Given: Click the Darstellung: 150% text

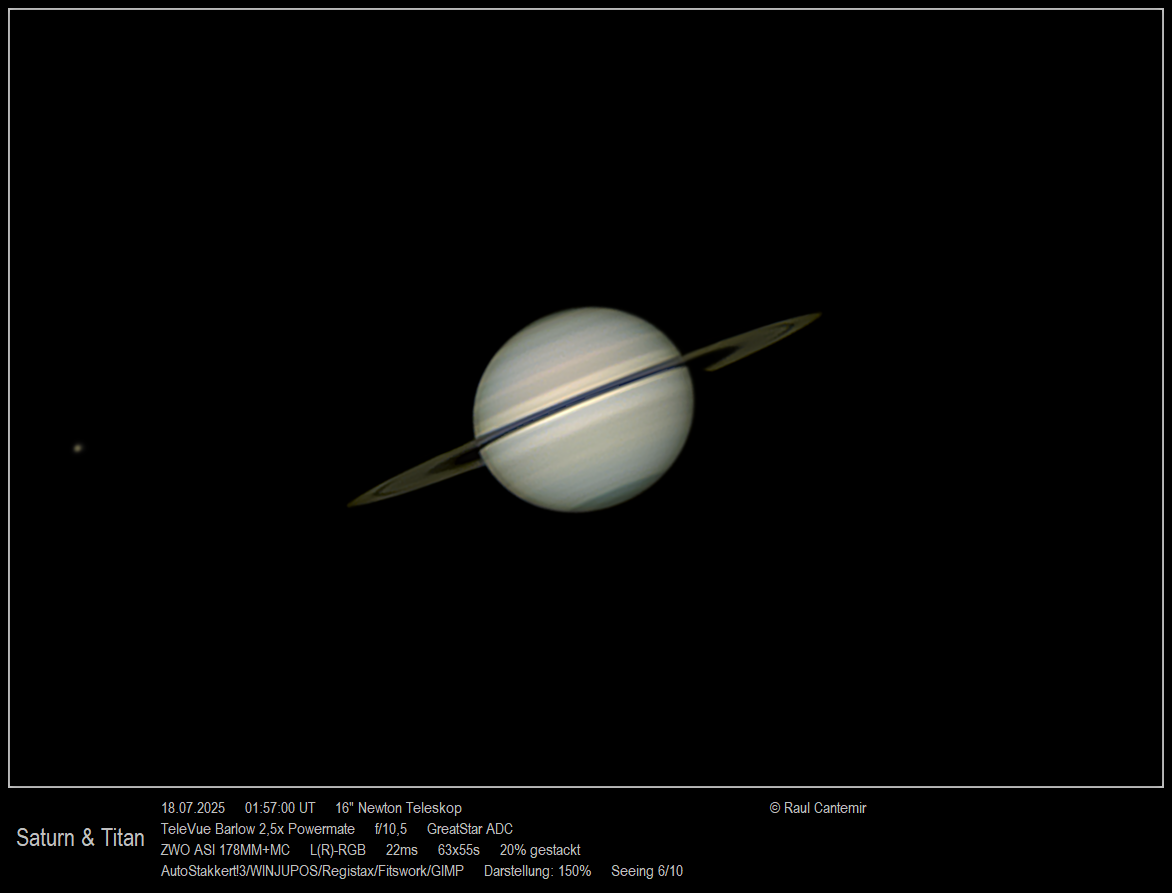Looking at the screenshot, I should (x=537, y=871).
